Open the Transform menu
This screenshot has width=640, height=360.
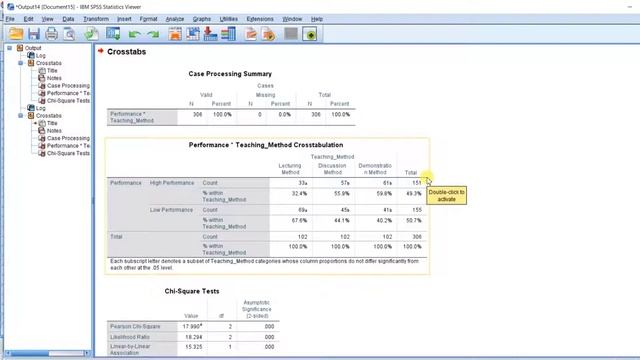[96, 19]
